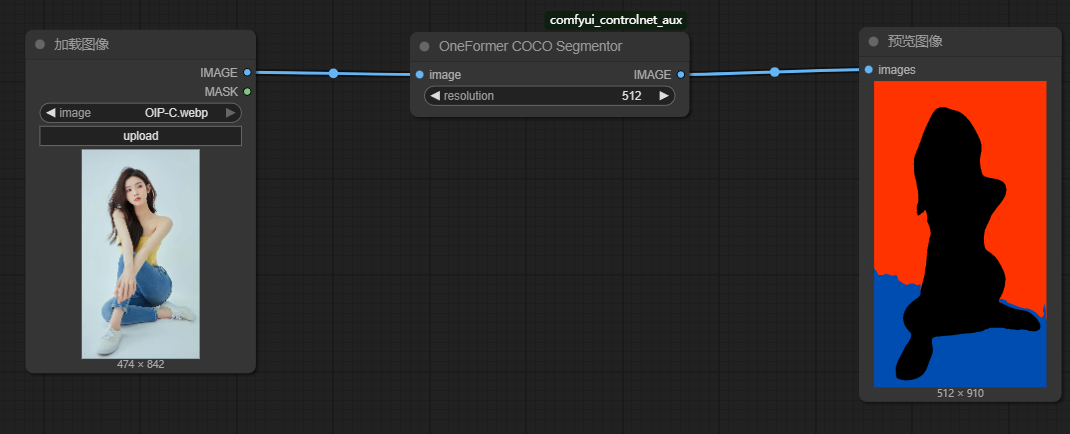Viewport: 1070px width, 434px height.
Task: Click the IMAGE output port on OneFormer node
Action: (x=681, y=75)
